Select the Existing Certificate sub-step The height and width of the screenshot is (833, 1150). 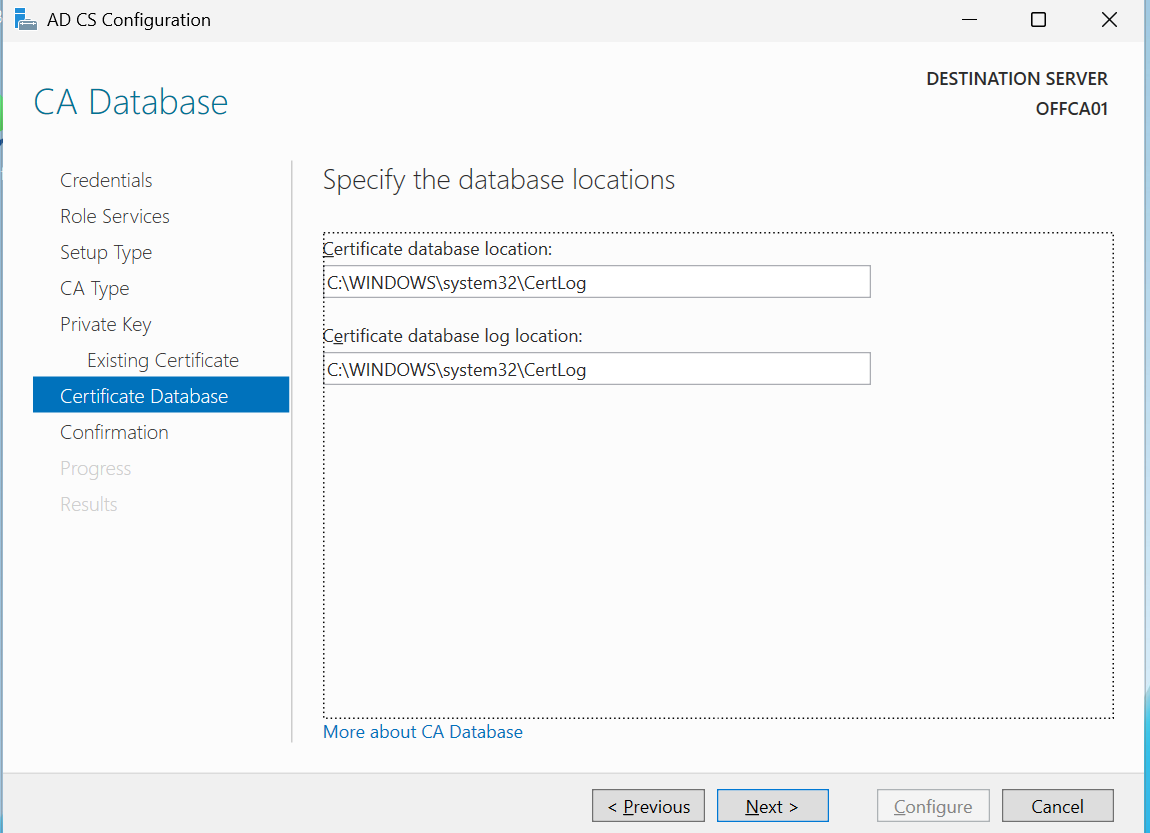163,360
